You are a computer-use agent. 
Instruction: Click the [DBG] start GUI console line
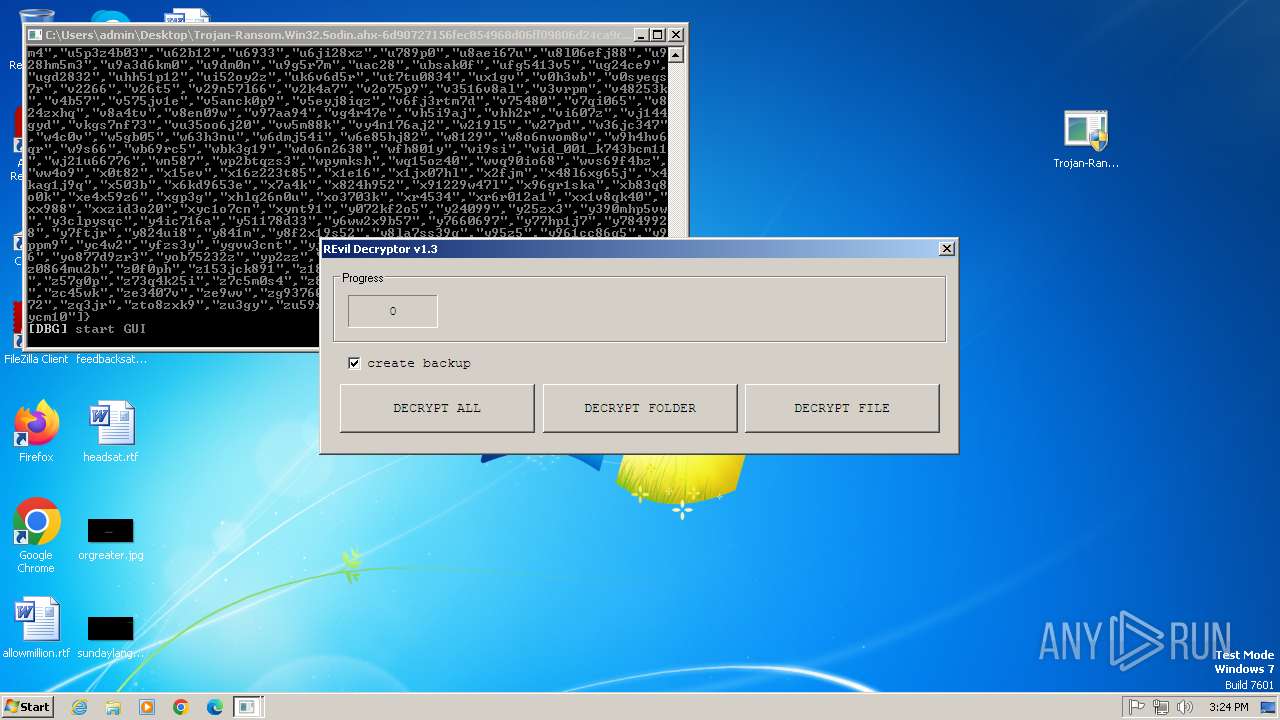[87, 329]
